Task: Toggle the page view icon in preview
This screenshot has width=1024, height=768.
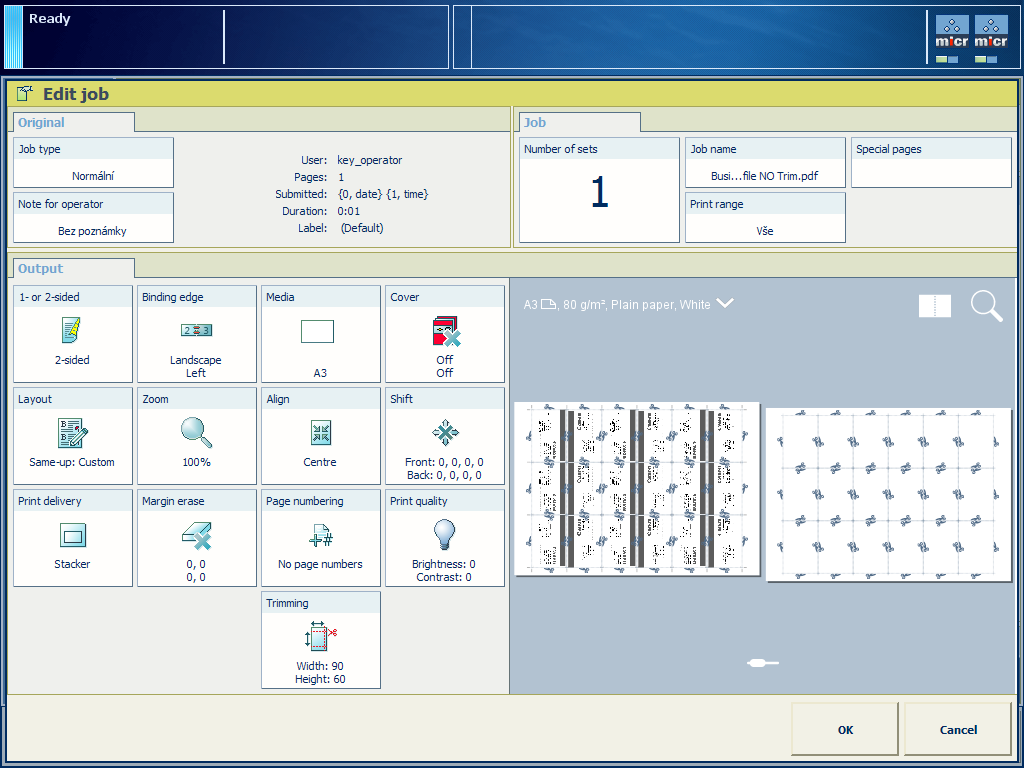Action: click(935, 306)
